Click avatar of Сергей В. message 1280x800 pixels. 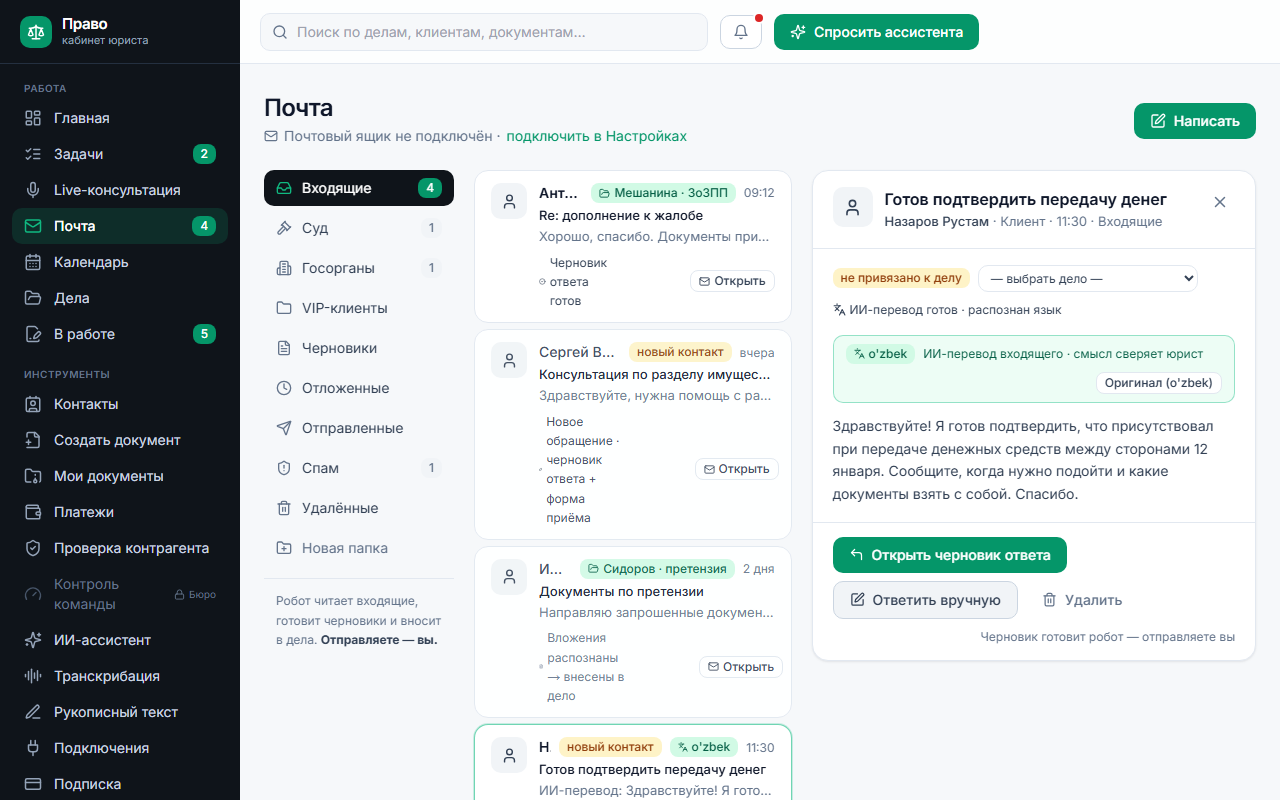(509, 359)
